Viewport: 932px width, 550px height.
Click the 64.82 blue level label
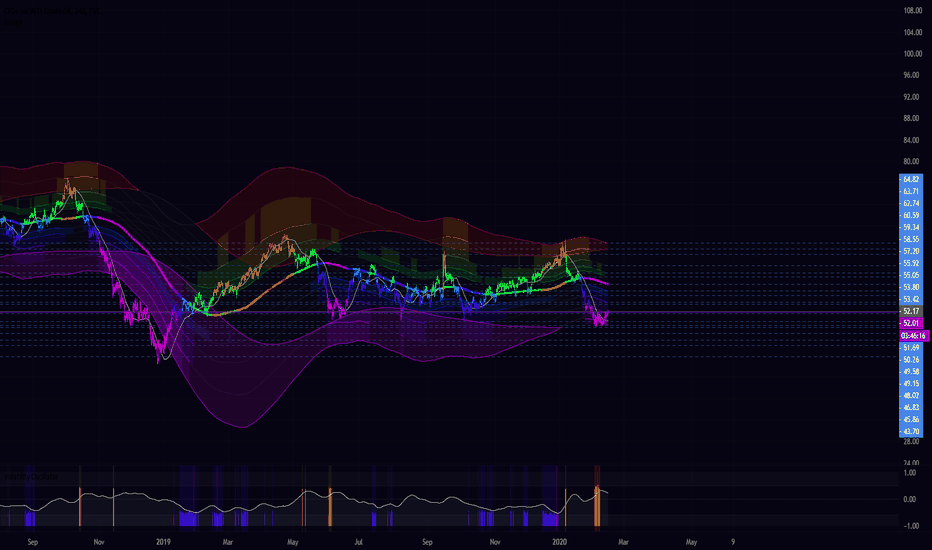[911, 179]
